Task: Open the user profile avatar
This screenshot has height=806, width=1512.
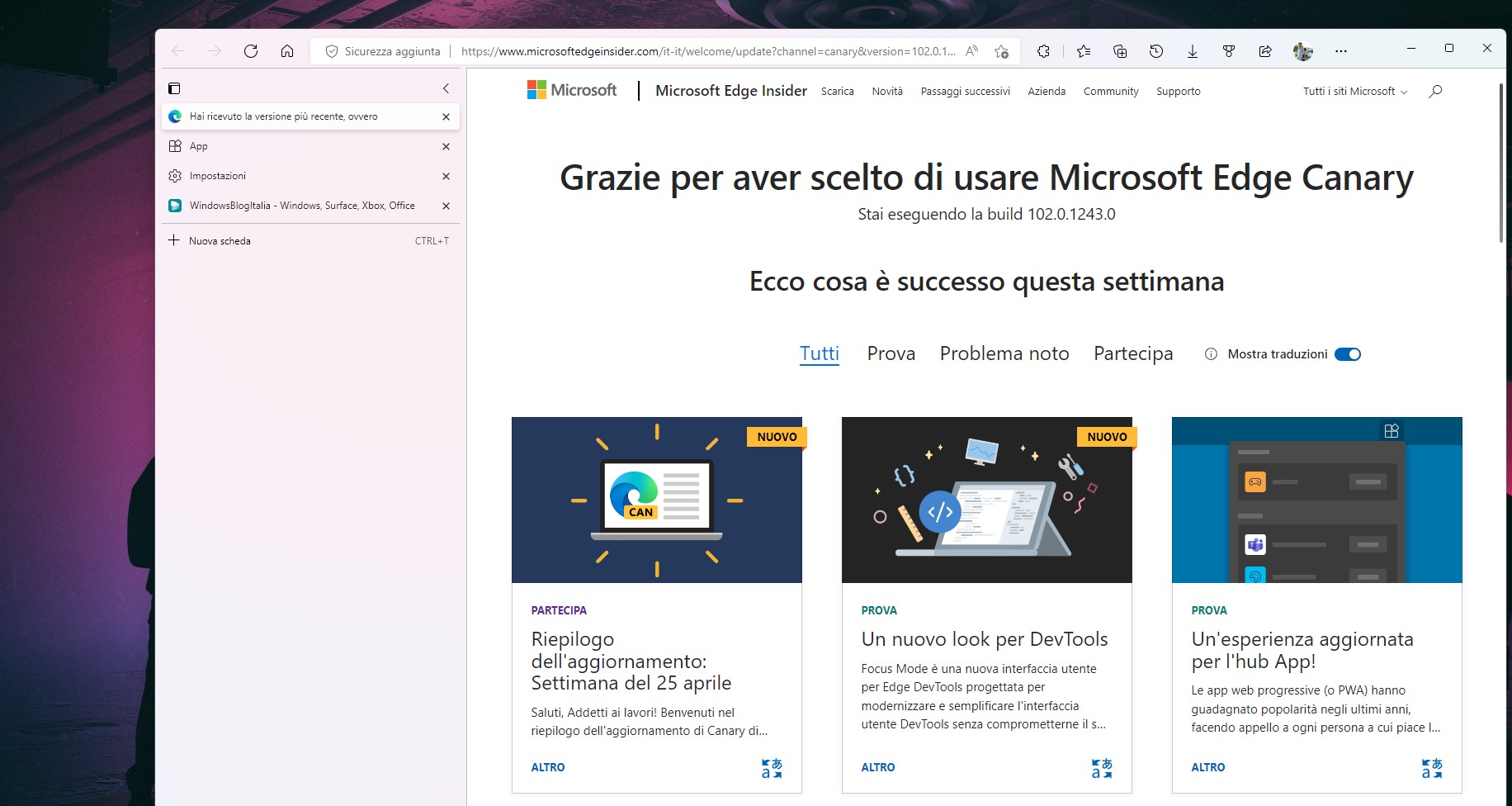Action: [x=1303, y=51]
